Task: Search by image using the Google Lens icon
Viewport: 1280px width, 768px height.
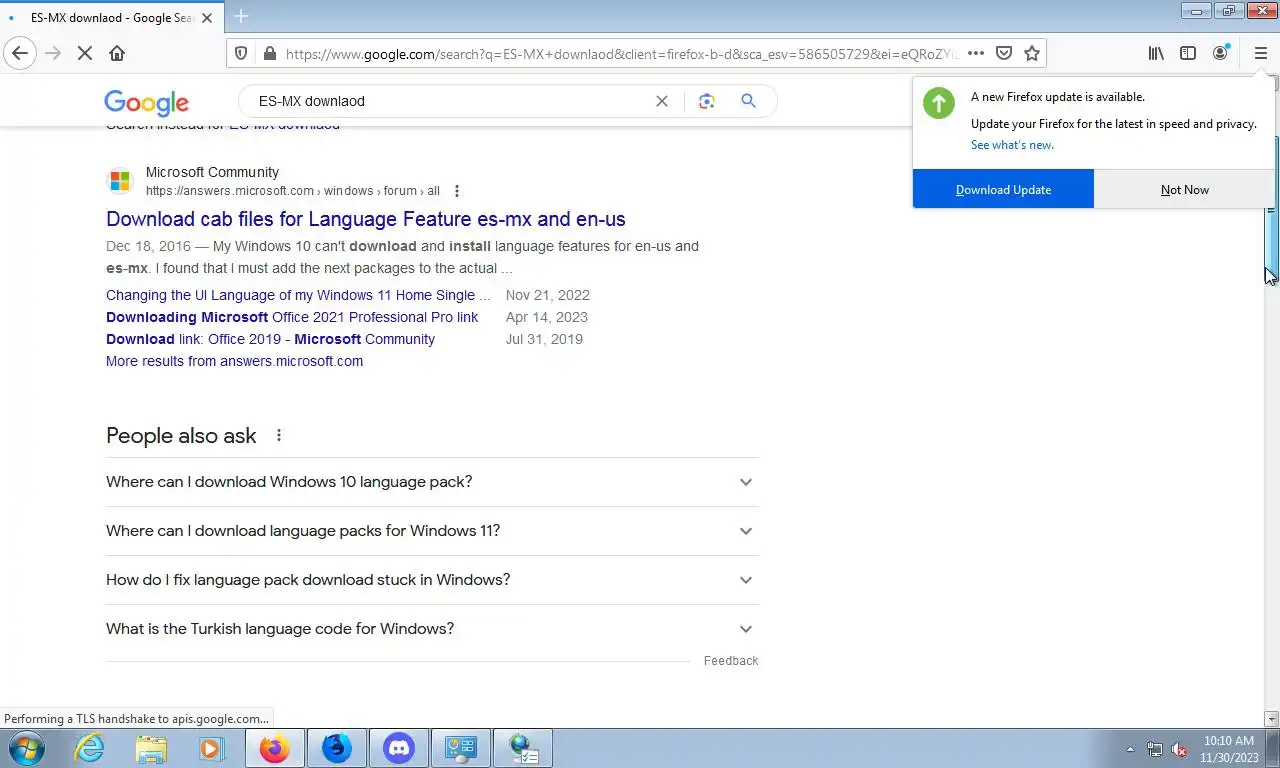Action: [707, 101]
